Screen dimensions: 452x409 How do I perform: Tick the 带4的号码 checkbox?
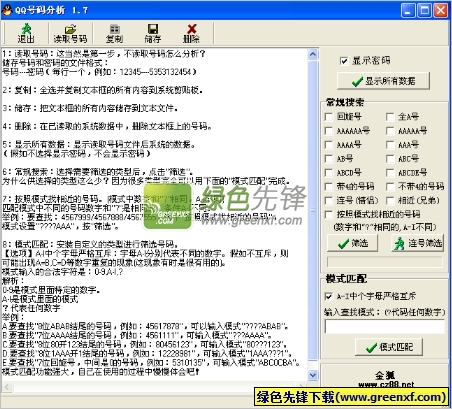pos(329,186)
